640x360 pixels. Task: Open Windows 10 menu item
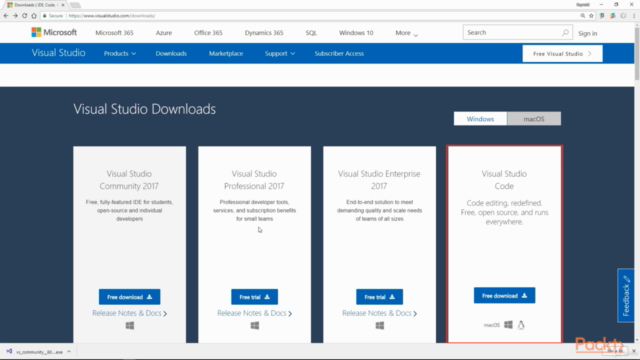click(356, 33)
